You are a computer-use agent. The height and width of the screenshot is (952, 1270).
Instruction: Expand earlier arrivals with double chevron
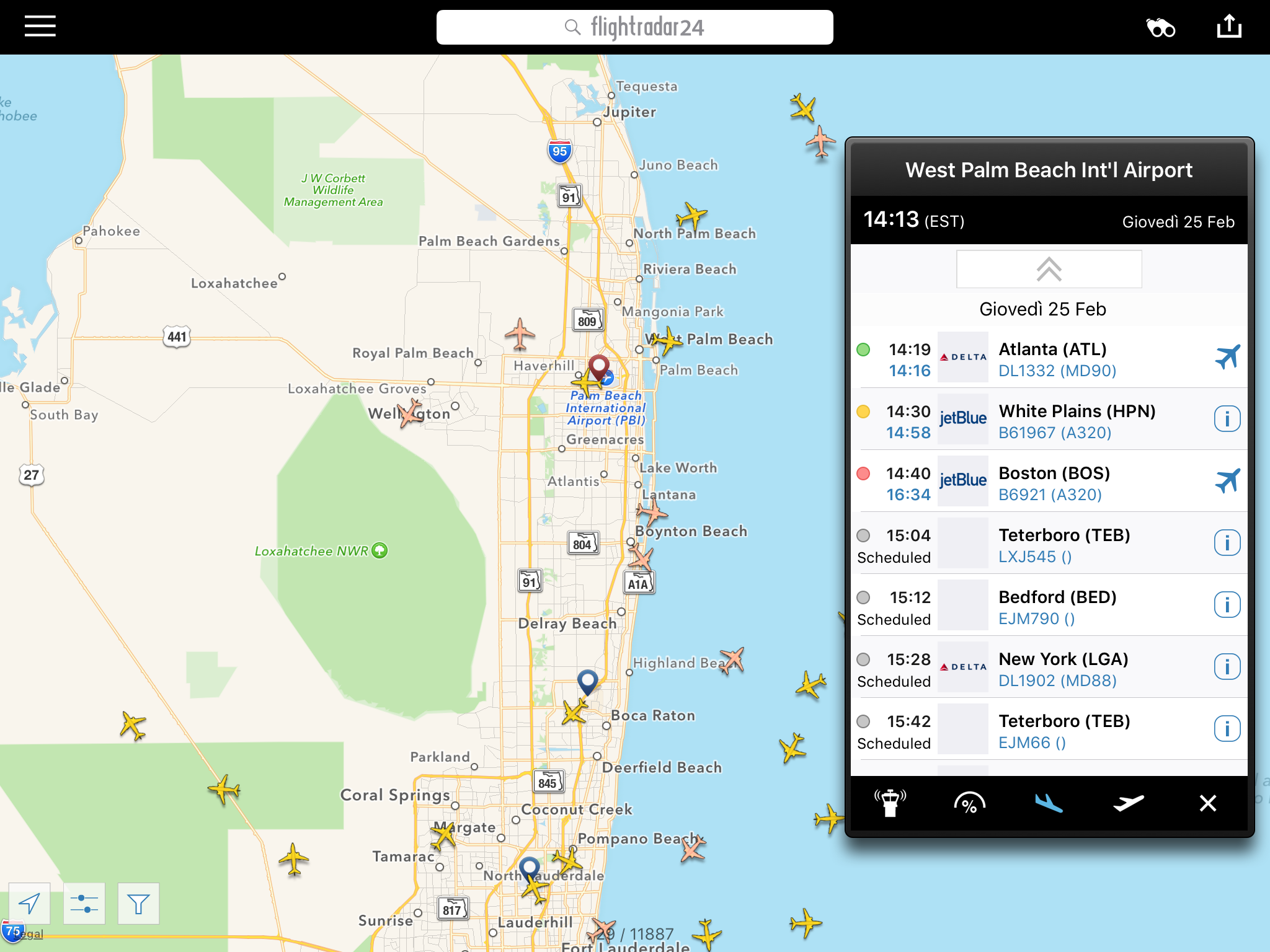[1049, 270]
